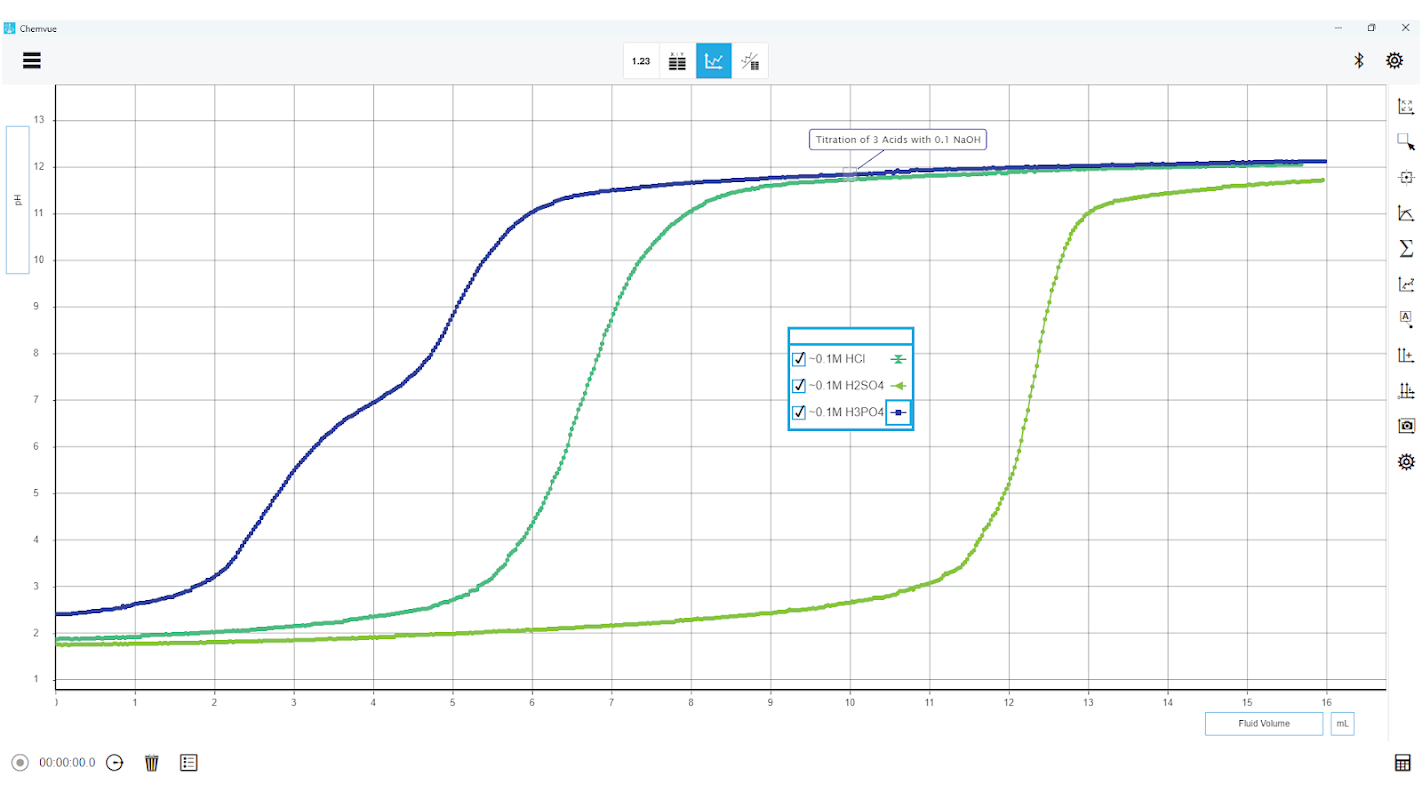This screenshot has width=1422, height=800.
Task: Activate the crosshair coordinate tool
Action: (x=1406, y=177)
